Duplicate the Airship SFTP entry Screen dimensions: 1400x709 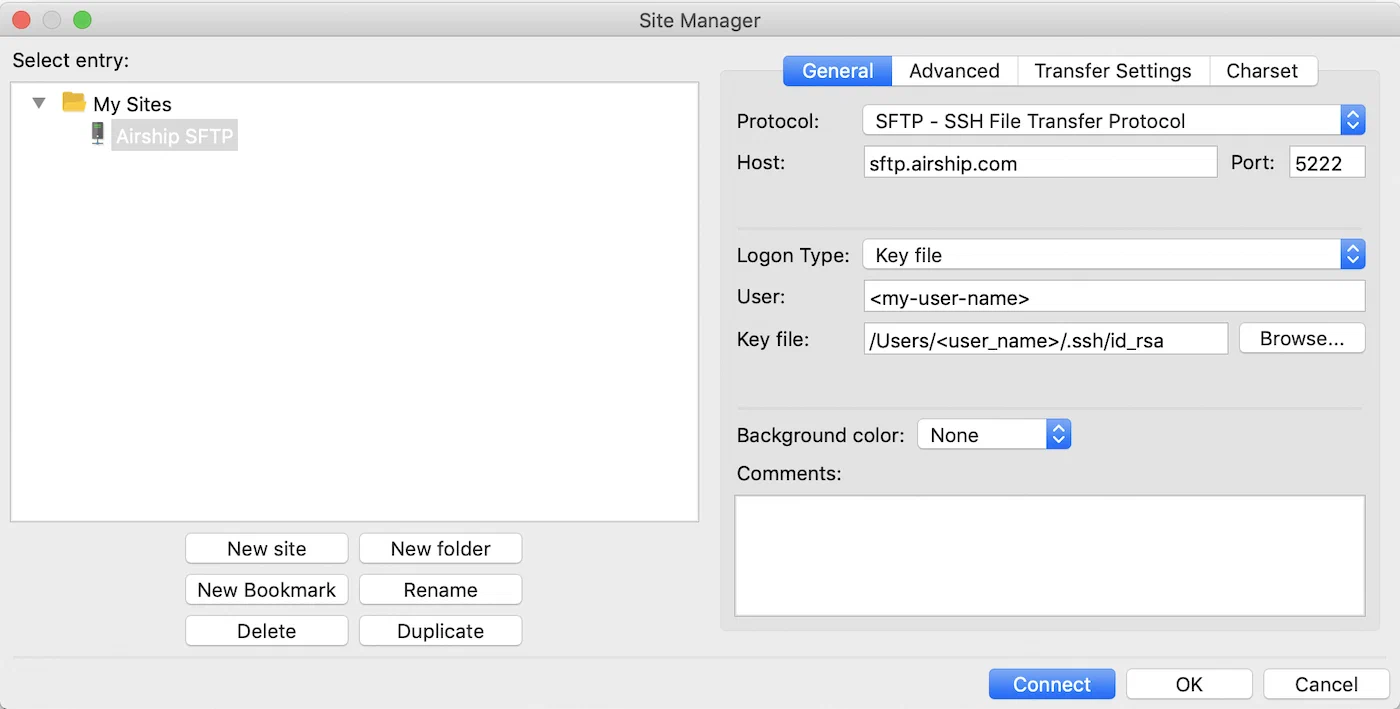440,630
